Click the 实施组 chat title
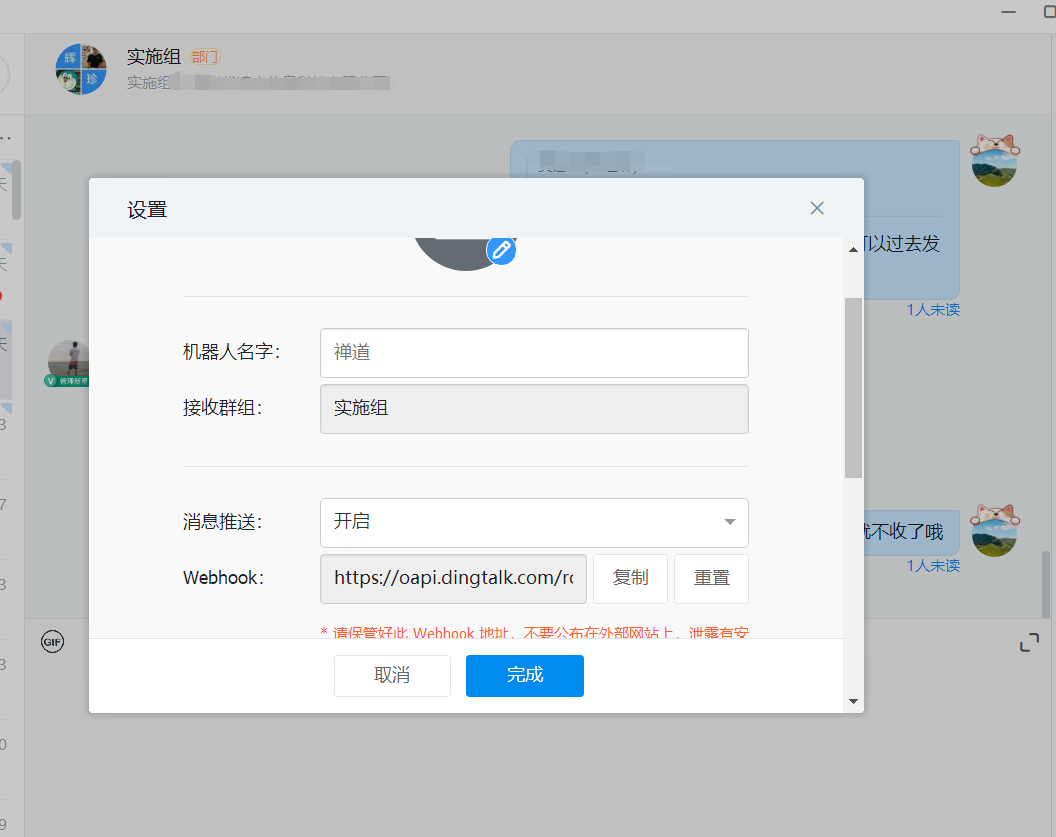The image size is (1056, 837). click(154, 57)
